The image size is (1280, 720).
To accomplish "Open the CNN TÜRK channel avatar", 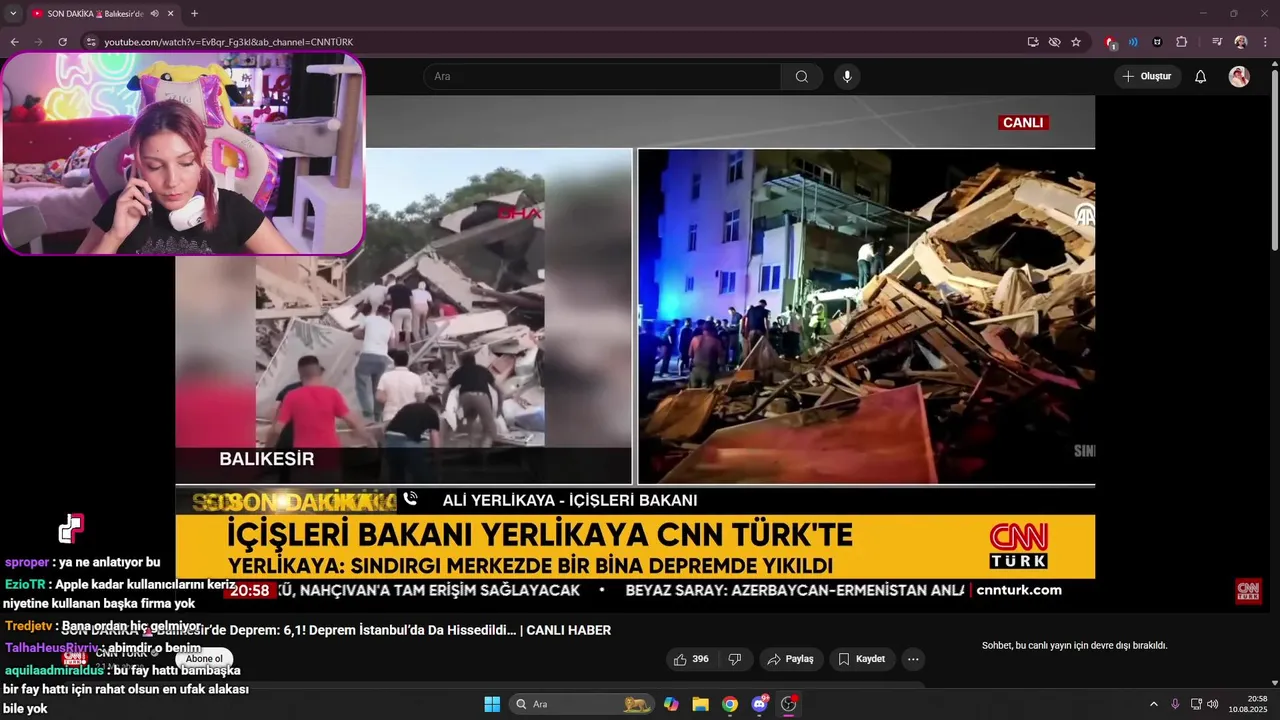I will pyautogui.click(x=76, y=659).
